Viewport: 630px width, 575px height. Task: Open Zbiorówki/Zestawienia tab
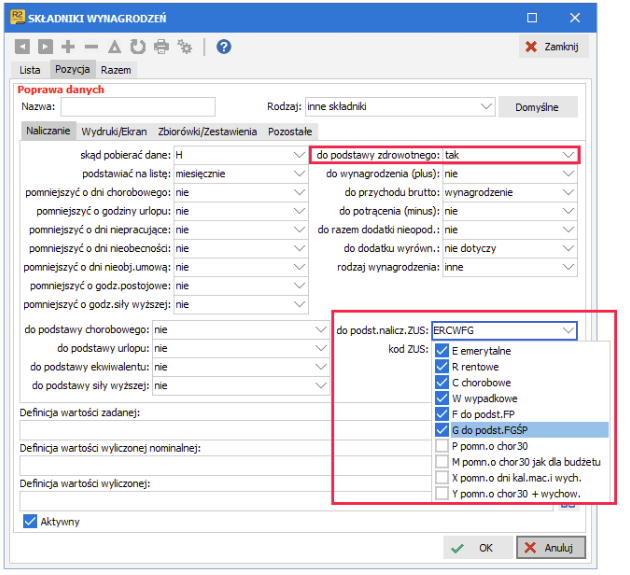point(207,132)
